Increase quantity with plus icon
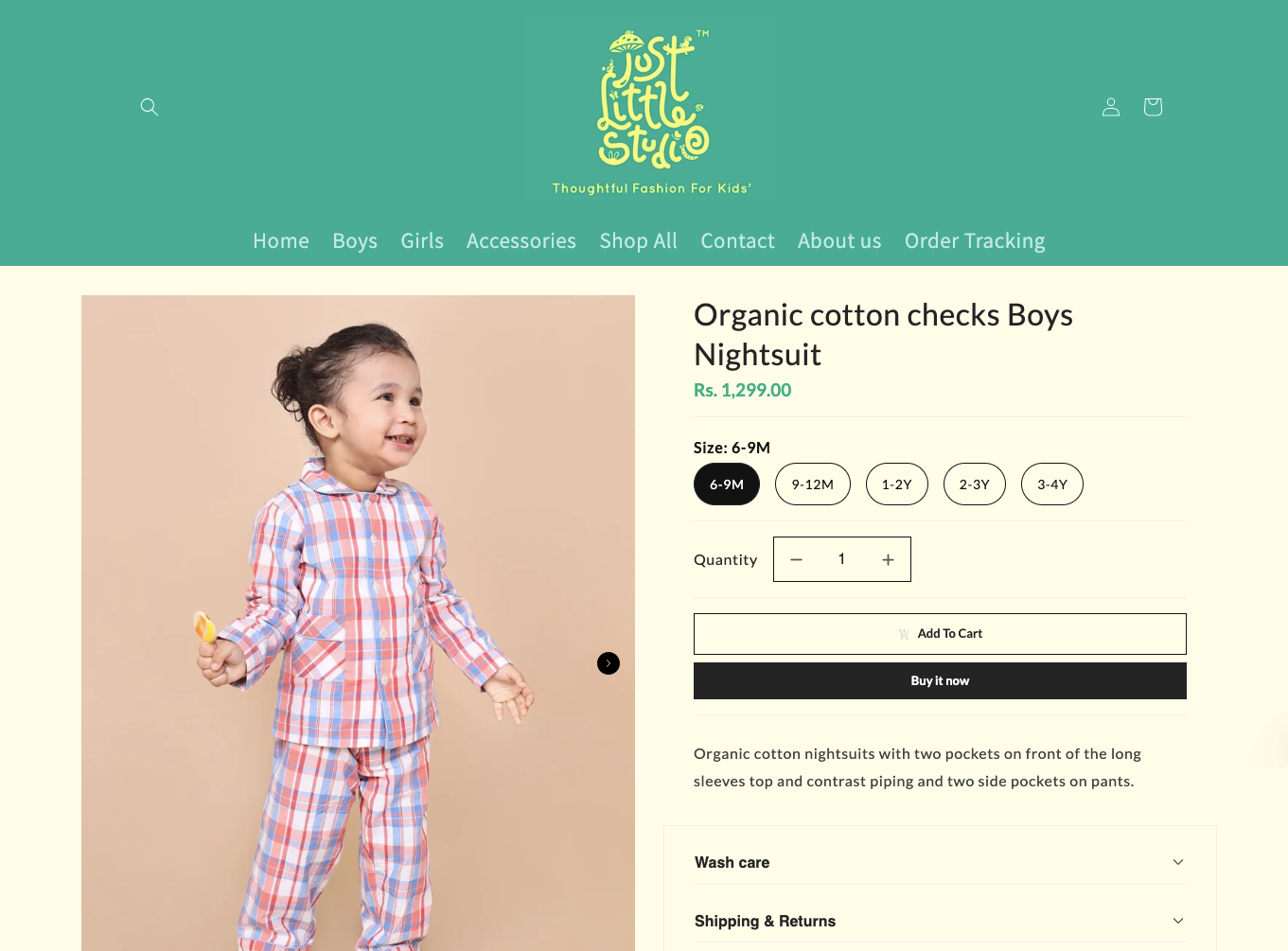 click(x=888, y=559)
